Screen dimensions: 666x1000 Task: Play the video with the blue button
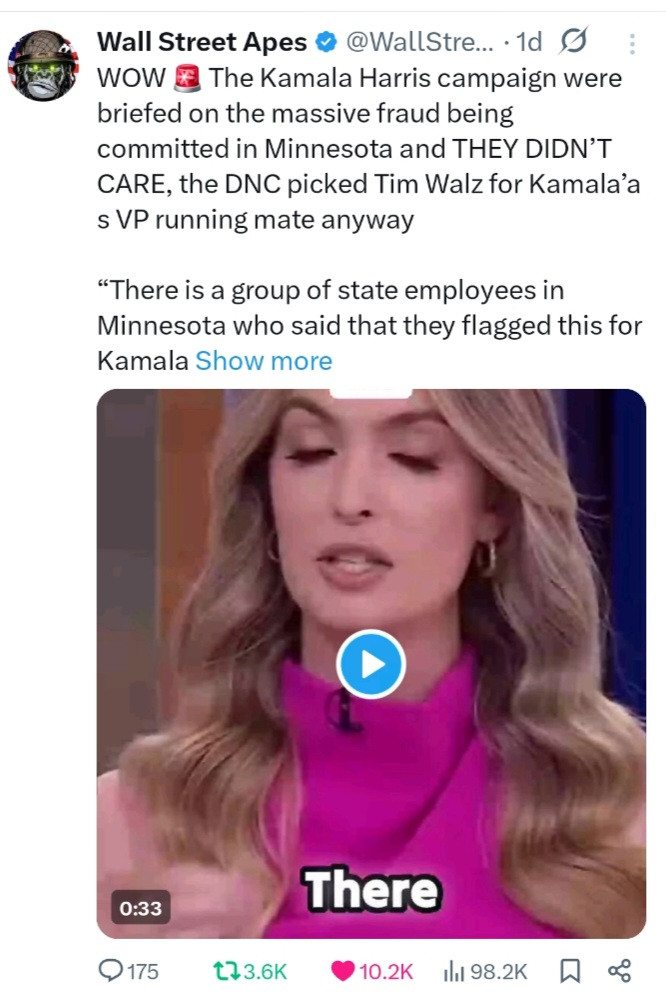point(370,663)
